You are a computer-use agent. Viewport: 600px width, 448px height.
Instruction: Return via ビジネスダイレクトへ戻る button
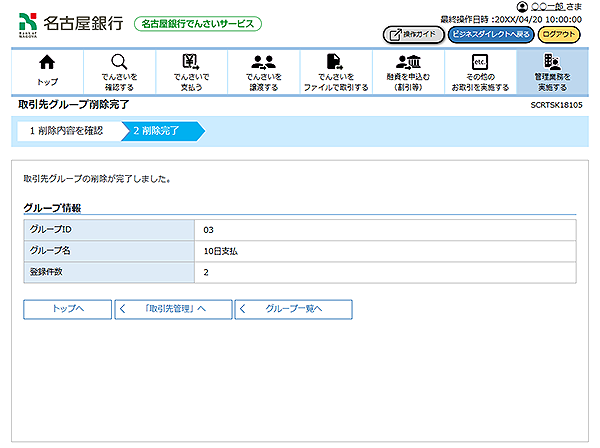491,34
